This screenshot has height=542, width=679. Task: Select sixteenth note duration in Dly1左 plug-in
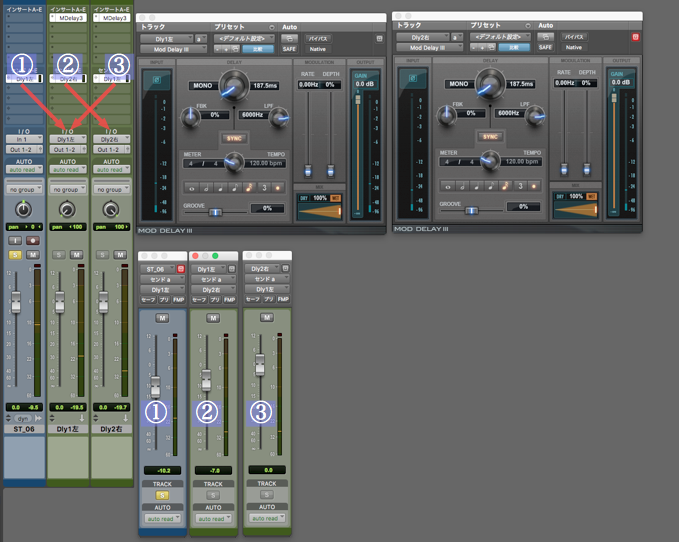pyautogui.click(x=249, y=188)
